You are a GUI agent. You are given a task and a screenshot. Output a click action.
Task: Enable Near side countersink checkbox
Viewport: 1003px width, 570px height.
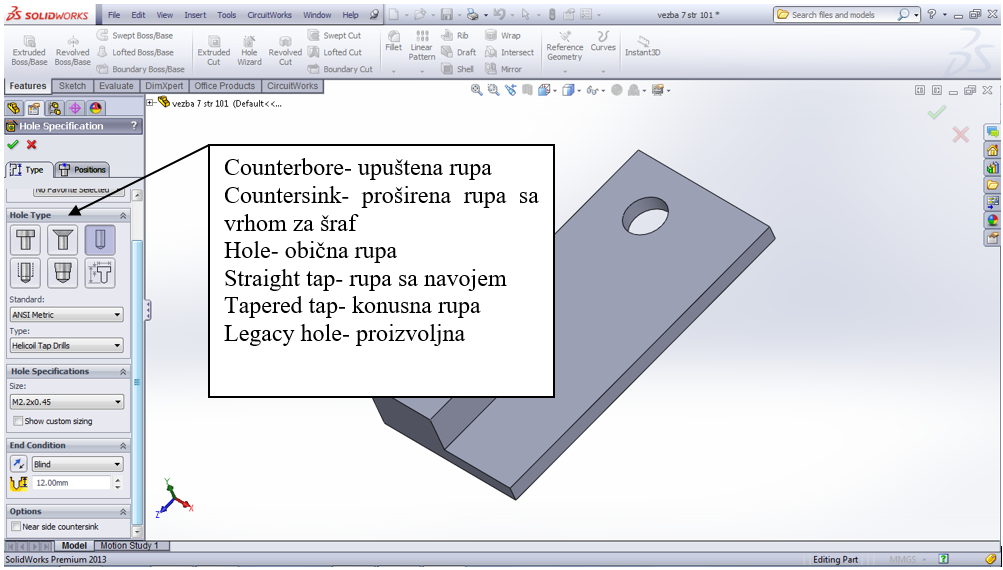(16, 526)
